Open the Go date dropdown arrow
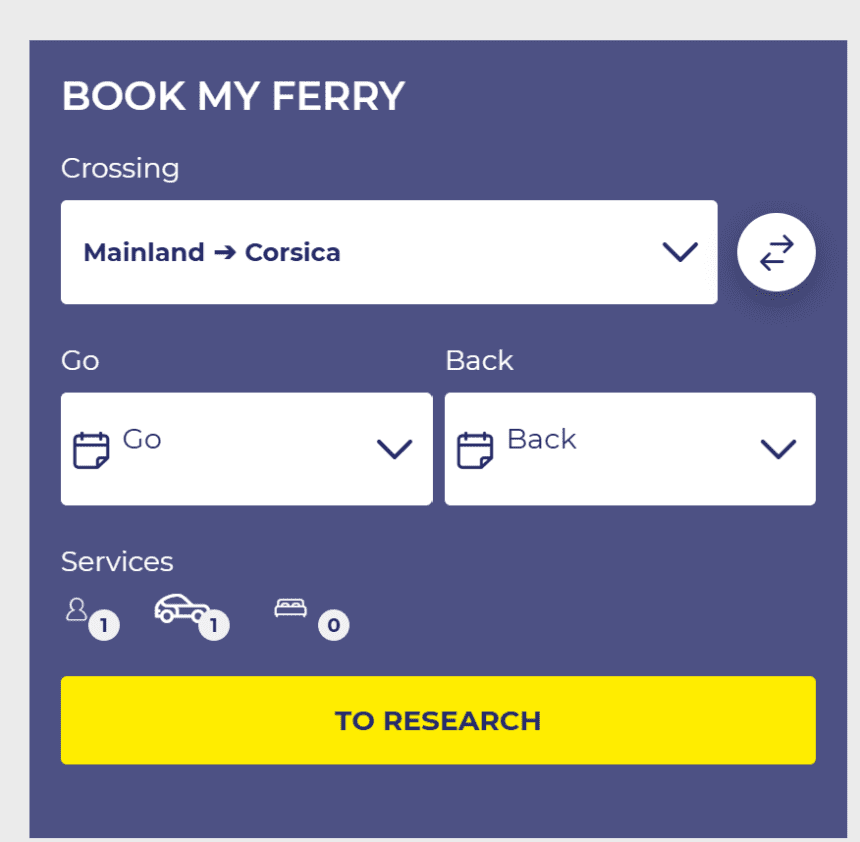This screenshot has height=842, width=860. 394,449
